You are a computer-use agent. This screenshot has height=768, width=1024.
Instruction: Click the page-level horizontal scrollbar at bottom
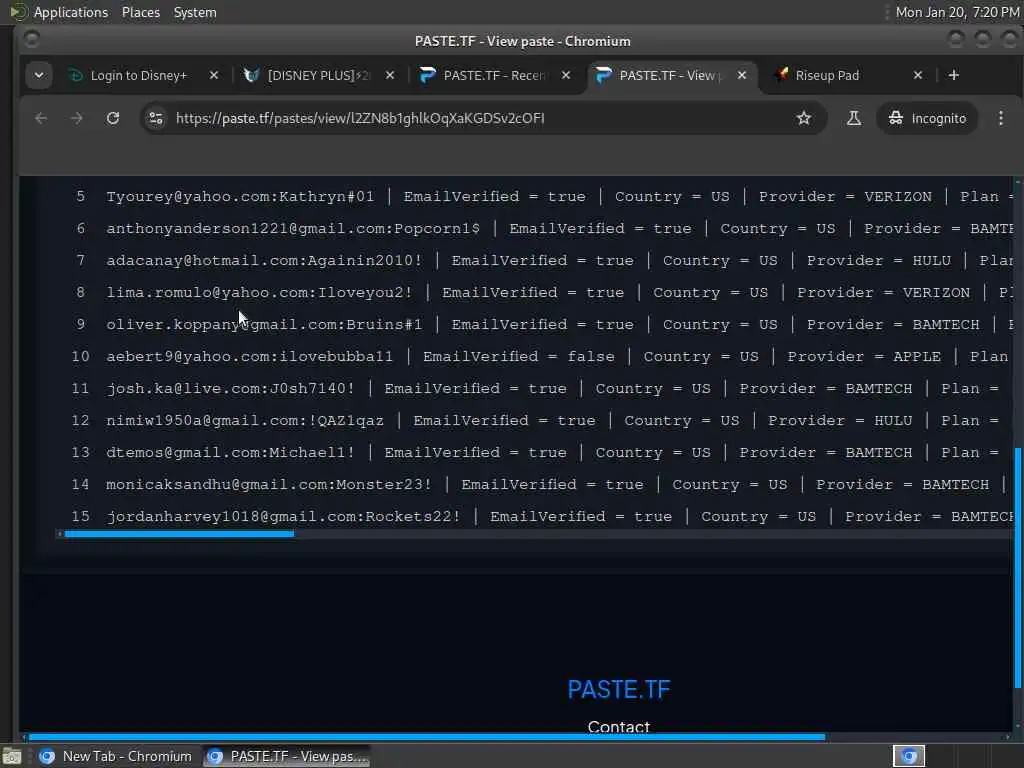coord(427,737)
